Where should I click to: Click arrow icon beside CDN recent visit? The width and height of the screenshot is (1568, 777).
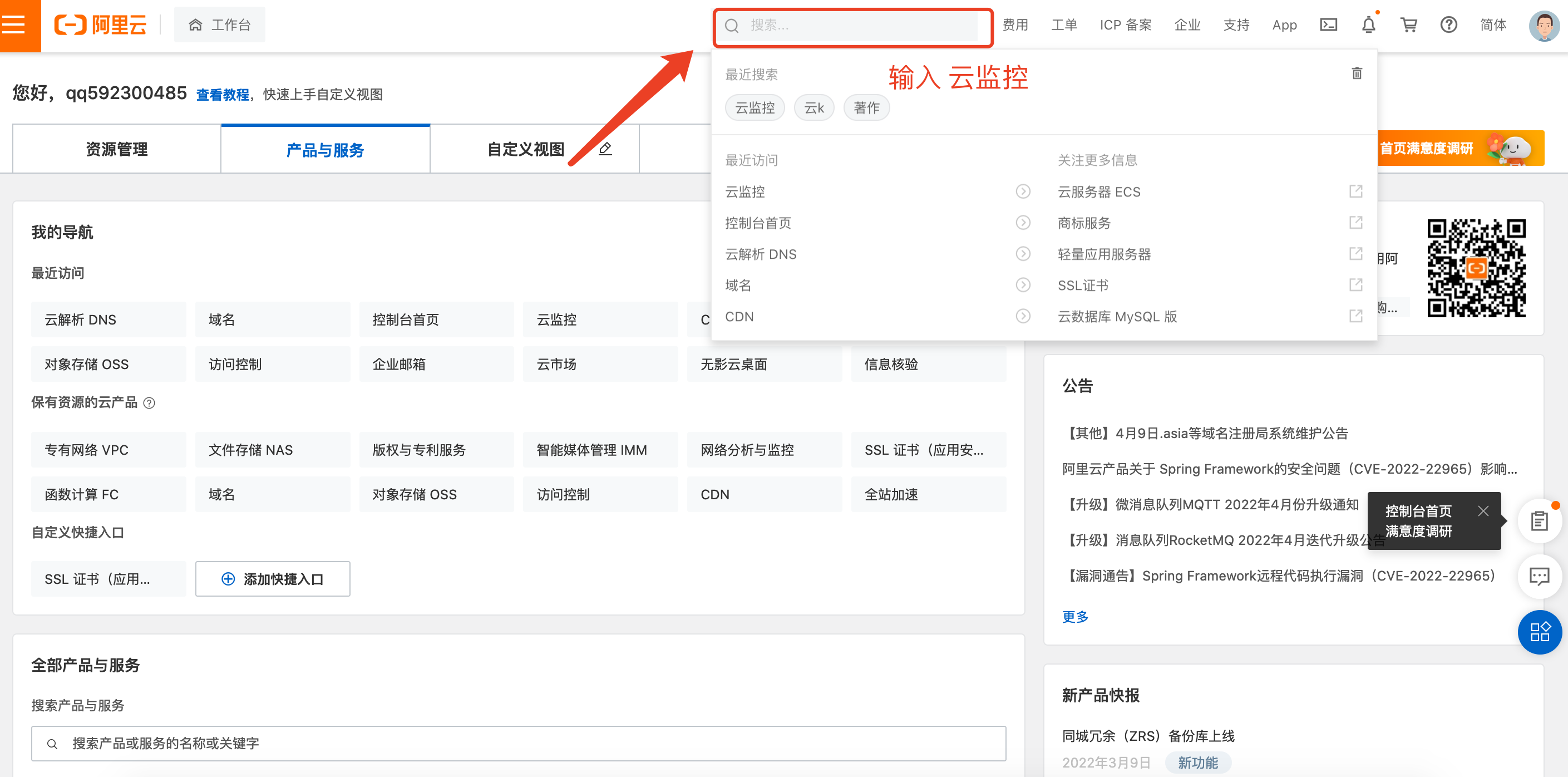coord(1023,317)
